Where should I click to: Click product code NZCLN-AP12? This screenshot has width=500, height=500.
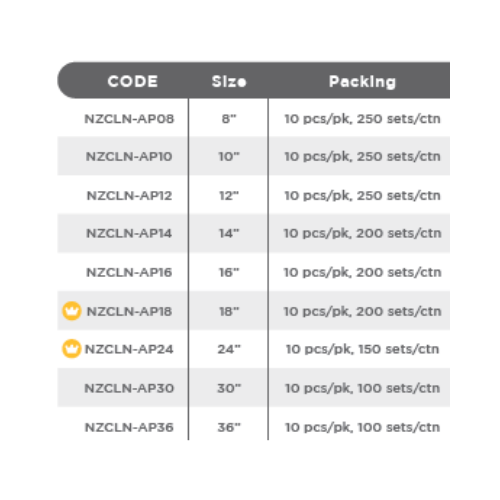pos(129,195)
